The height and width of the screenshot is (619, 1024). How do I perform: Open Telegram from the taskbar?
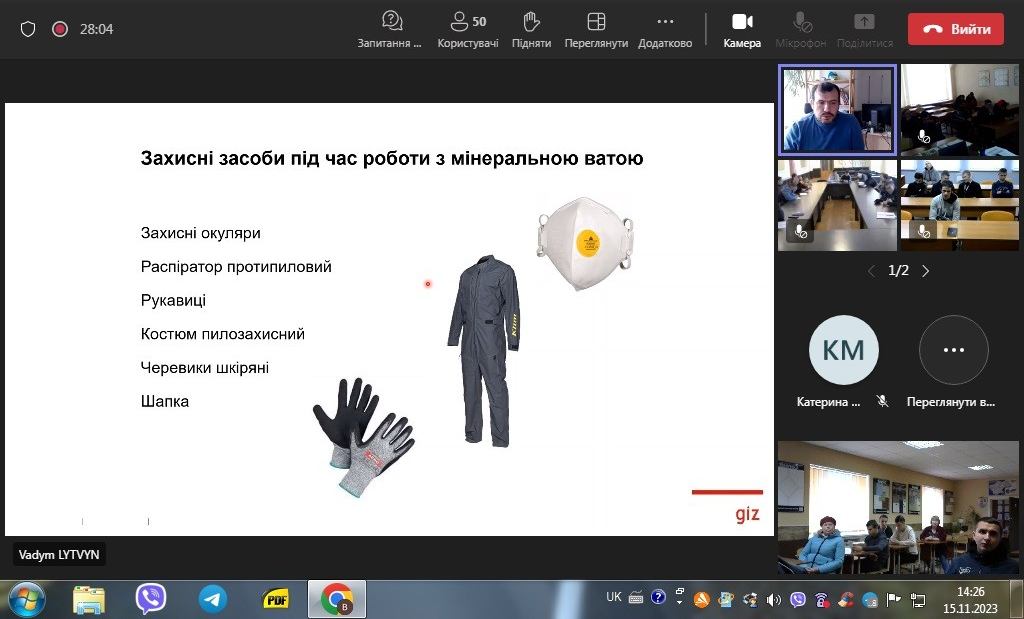coord(212,598)
